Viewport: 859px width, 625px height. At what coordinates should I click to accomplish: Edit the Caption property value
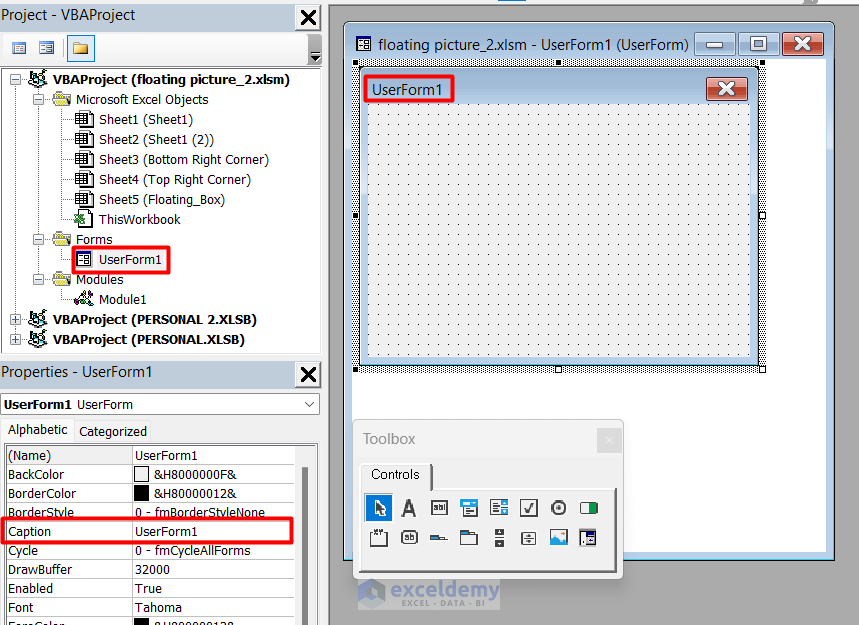click(x=213, y=532)
